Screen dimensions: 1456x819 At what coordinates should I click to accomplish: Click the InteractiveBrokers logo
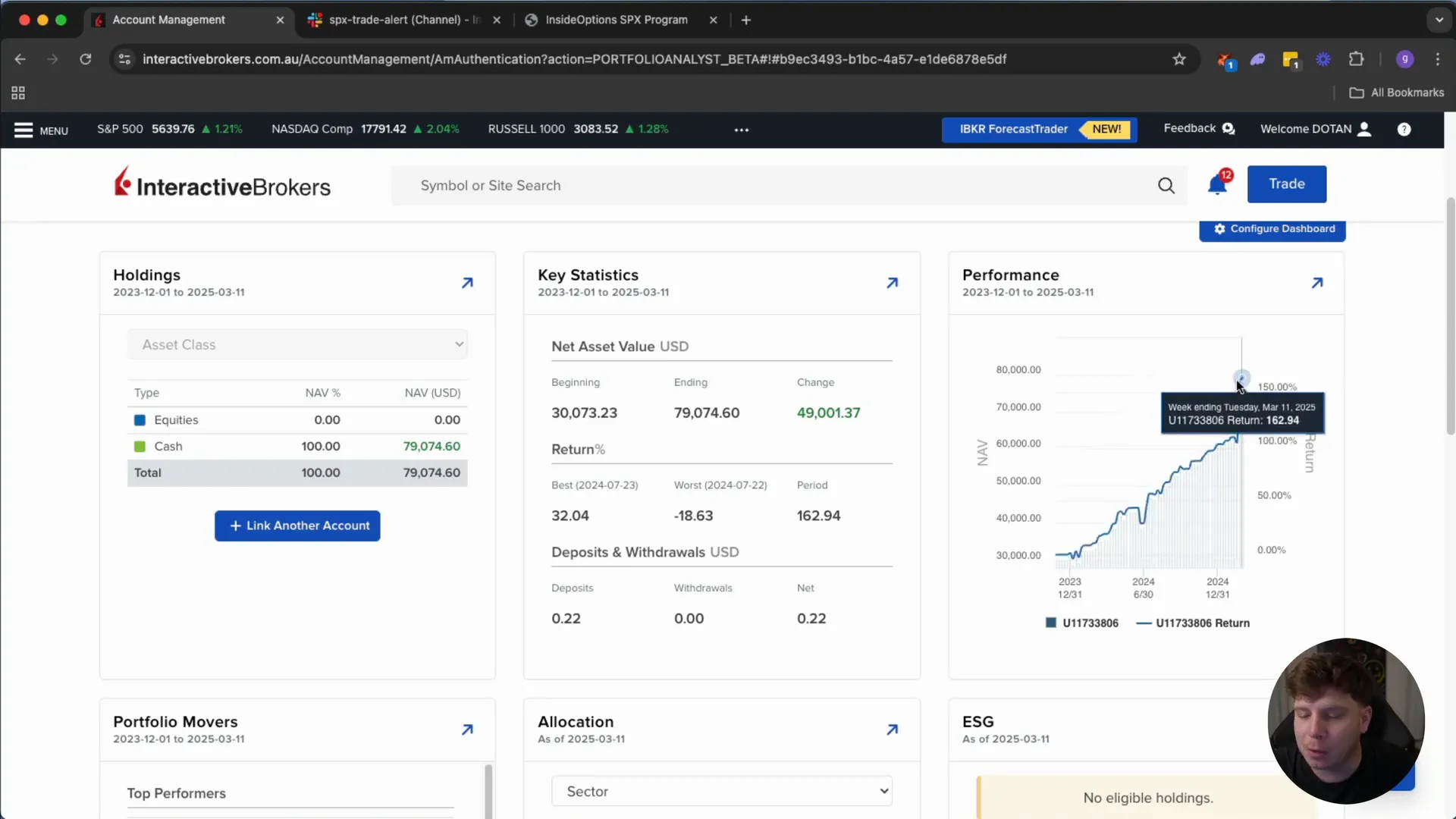click(x=222, y=183)
